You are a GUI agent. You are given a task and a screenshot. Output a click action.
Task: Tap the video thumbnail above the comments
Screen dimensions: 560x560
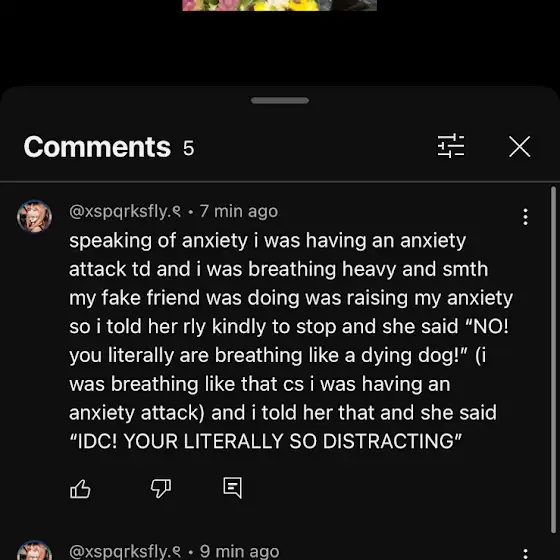point(279,5)
